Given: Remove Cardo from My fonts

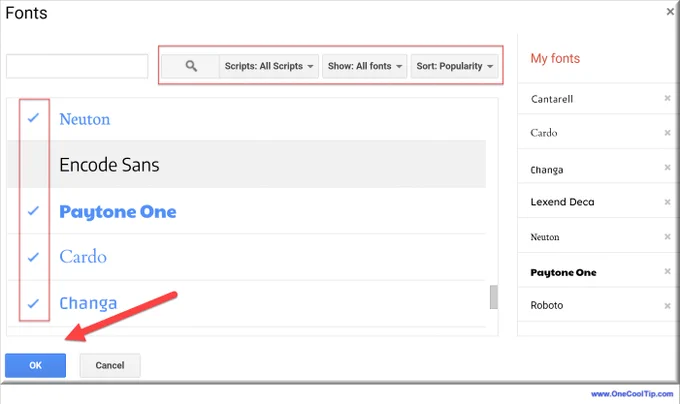Looking at the screenshot, I should pyautogui.click(x=667, y=133).
